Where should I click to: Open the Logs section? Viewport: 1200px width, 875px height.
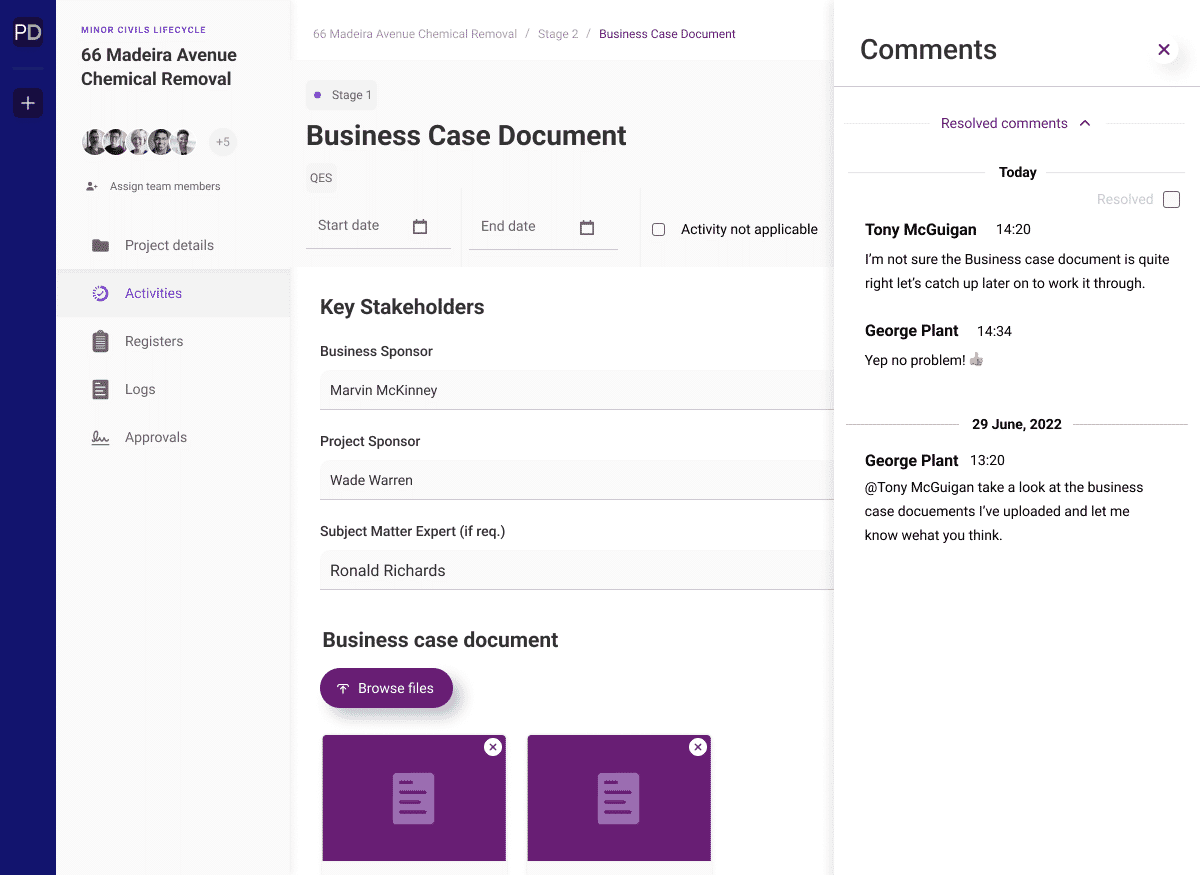[140, 389]
